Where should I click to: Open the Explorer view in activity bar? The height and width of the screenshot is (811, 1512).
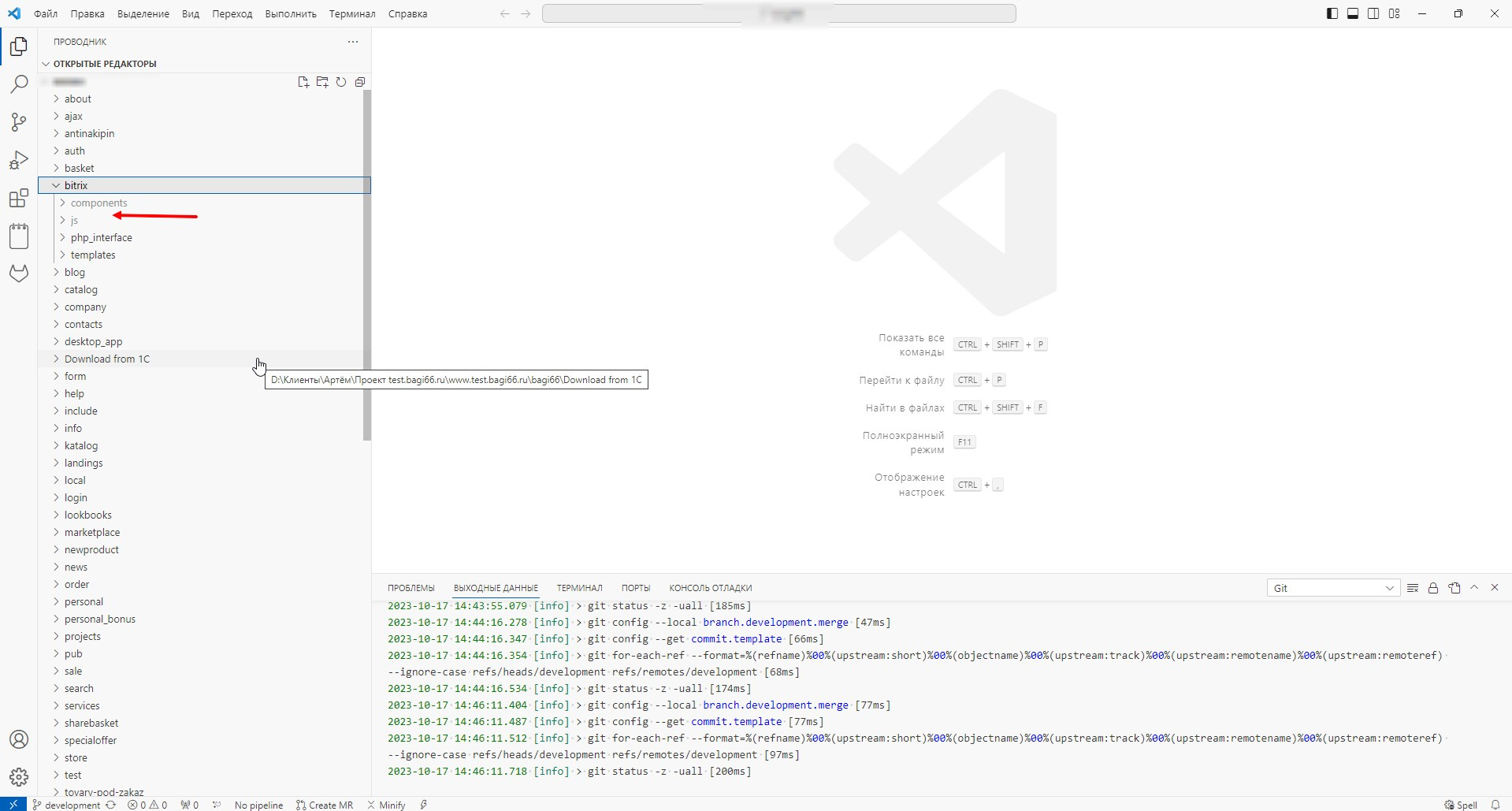[19, 47]
